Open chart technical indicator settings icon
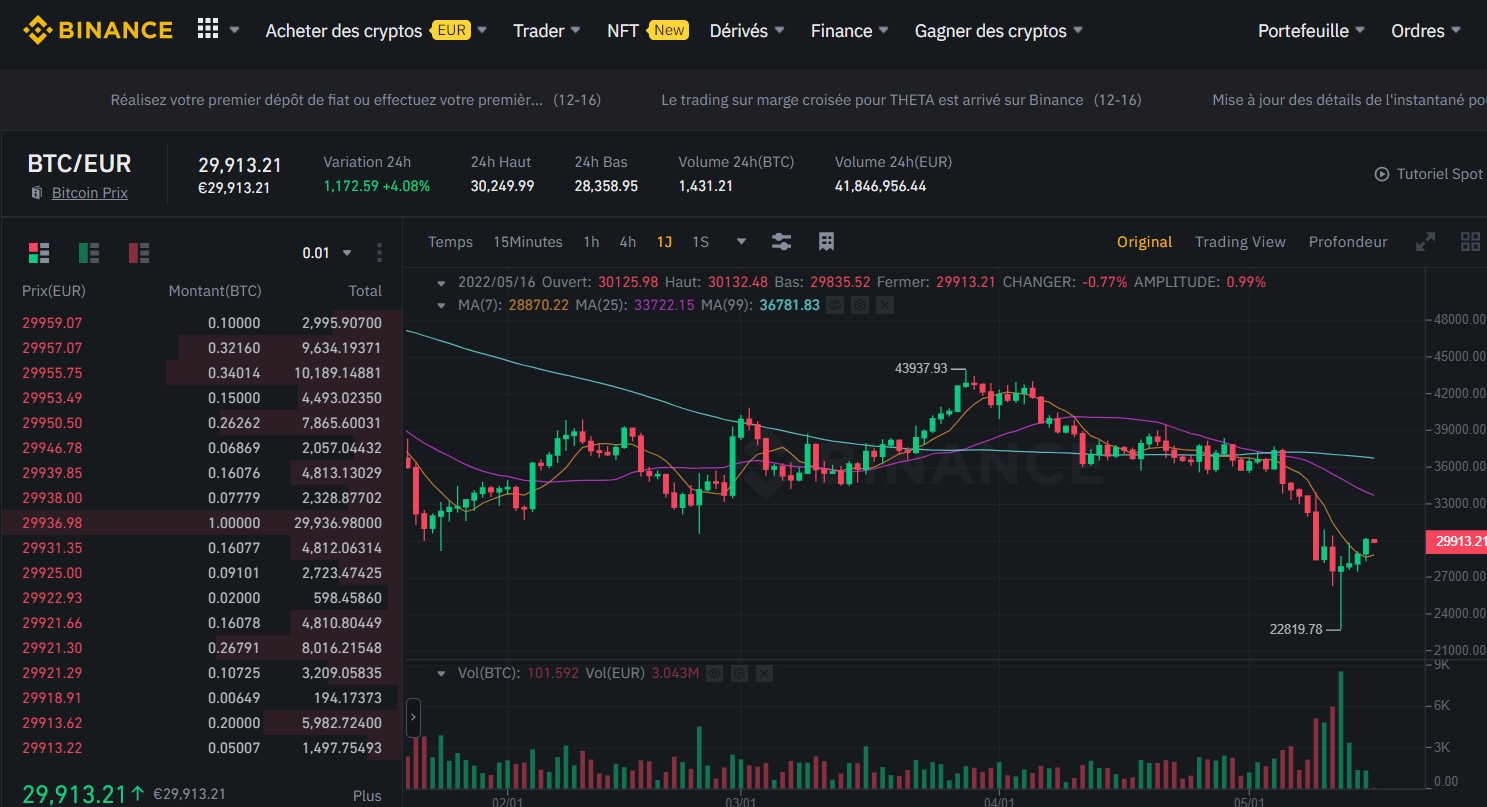The height and width of the screenshot is (807, 1487). [x=782, y=242]
